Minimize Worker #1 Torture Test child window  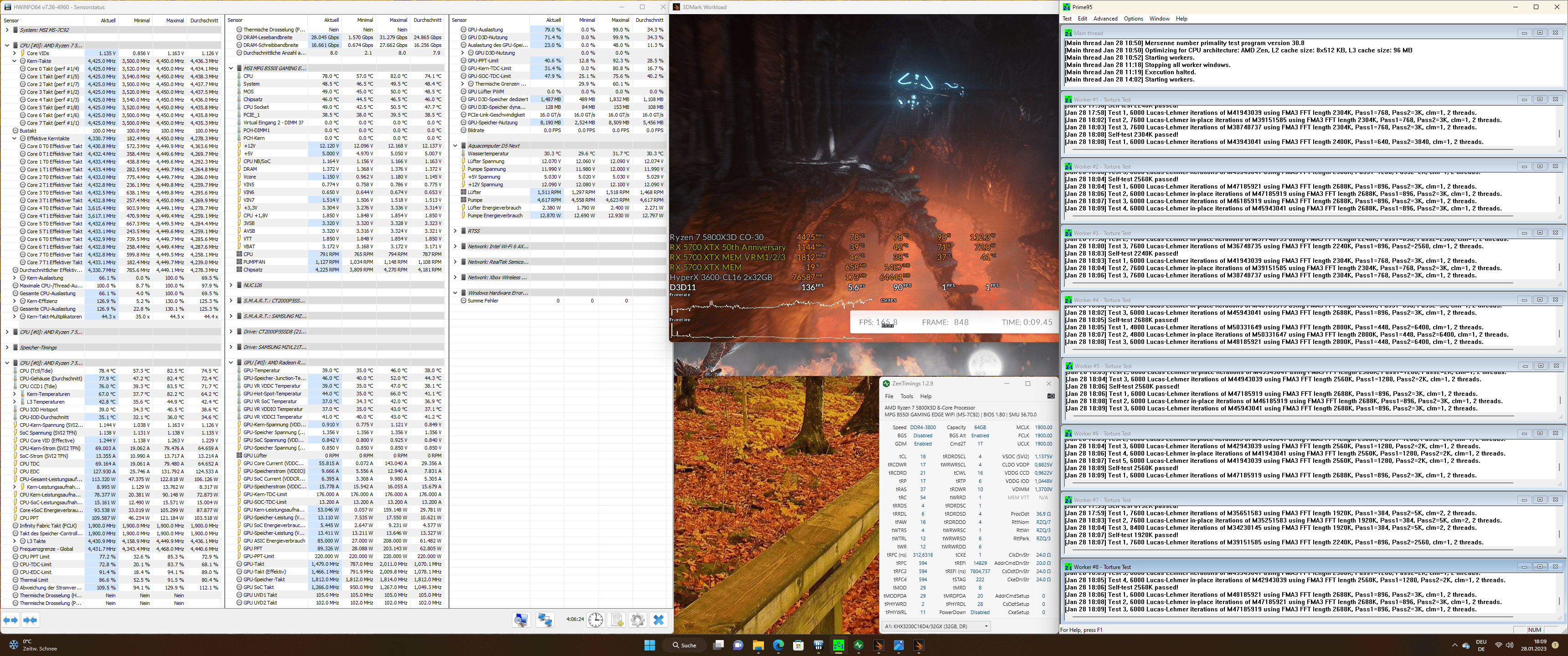(x=1524, y=99)
